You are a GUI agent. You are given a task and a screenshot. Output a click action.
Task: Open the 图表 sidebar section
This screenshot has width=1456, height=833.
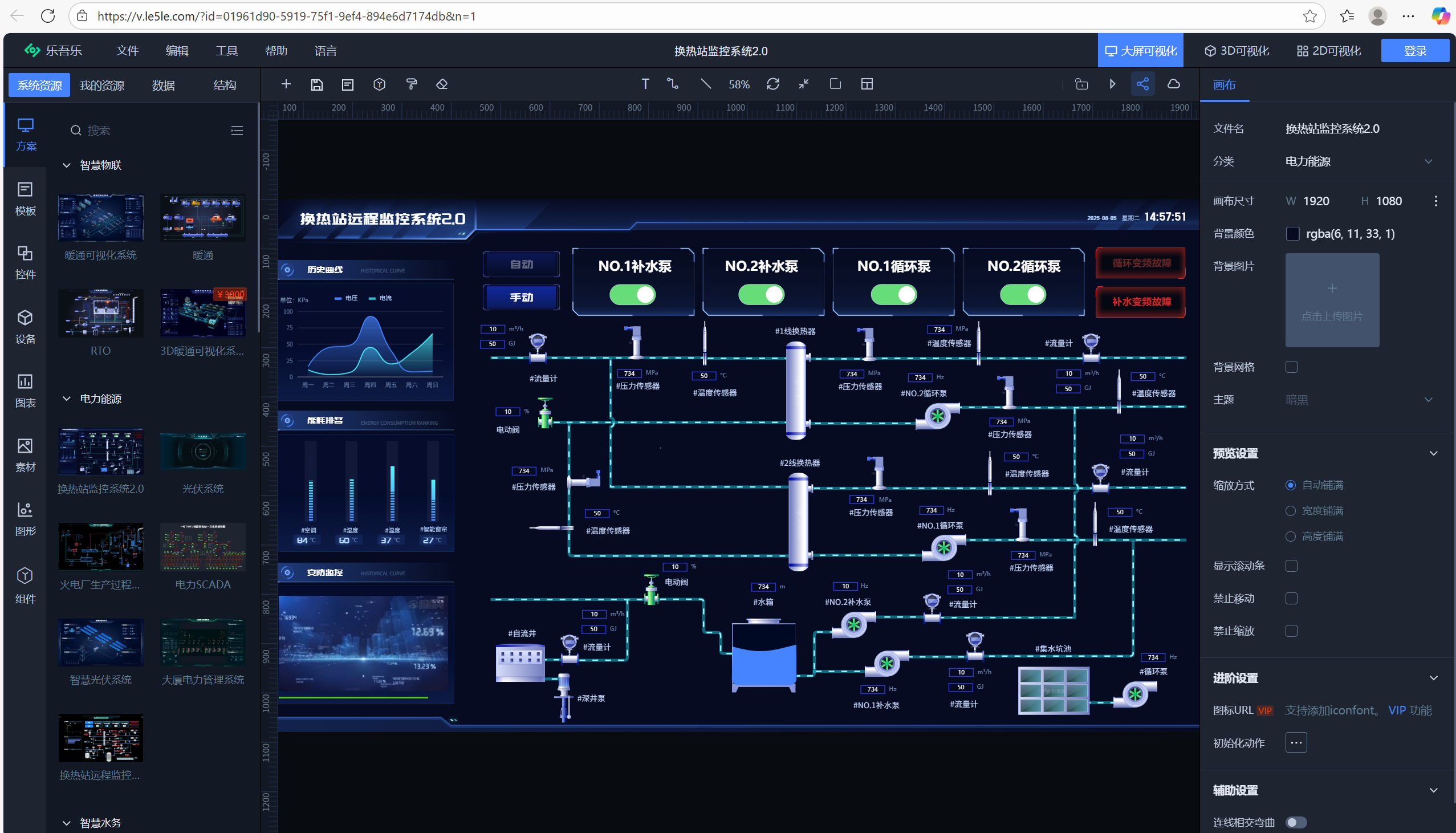[x=26, y=391]
